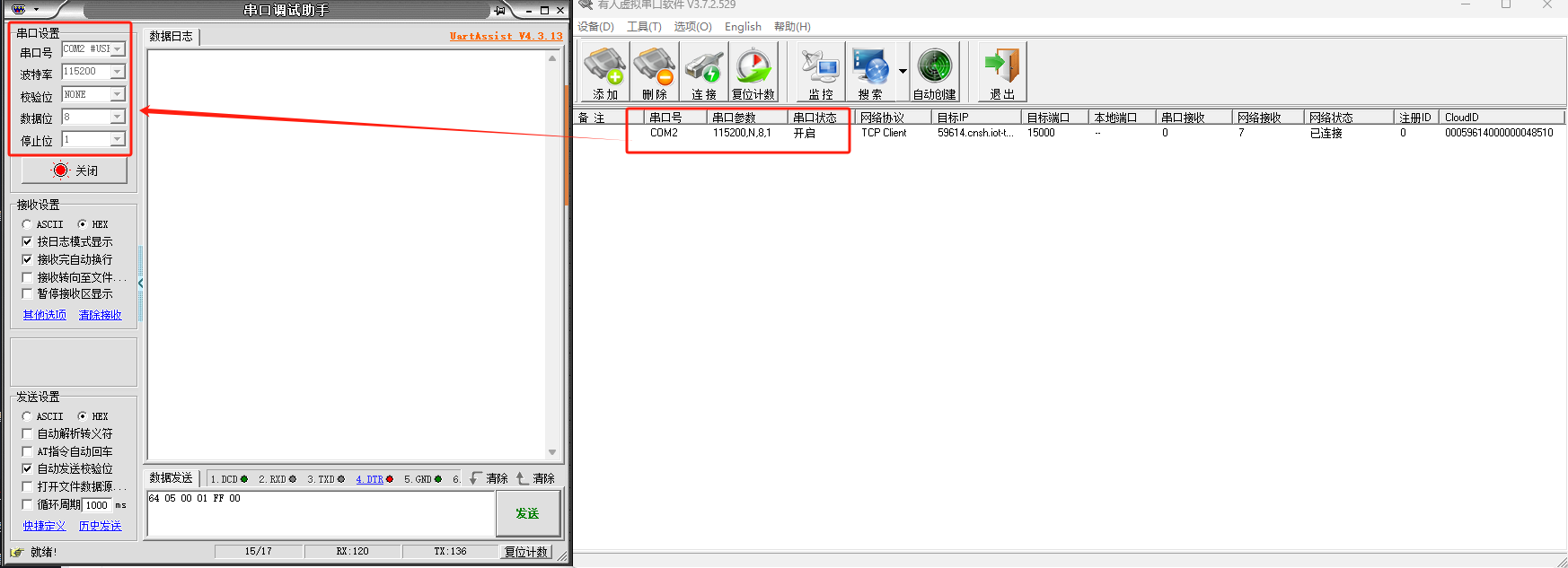Image resolution: width=1568 pixels, height=568 pixels.
Task: Open the 选项(O) menu
Action: (692, 27)
